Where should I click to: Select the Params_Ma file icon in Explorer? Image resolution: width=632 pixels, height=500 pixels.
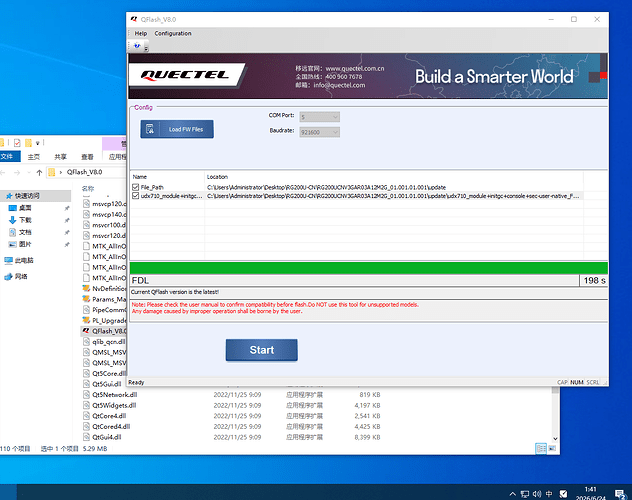(86, 299)
